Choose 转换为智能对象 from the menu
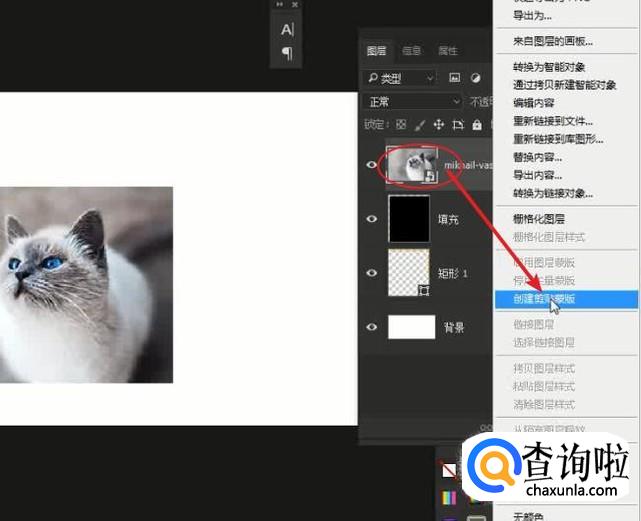 click(549, 67)
